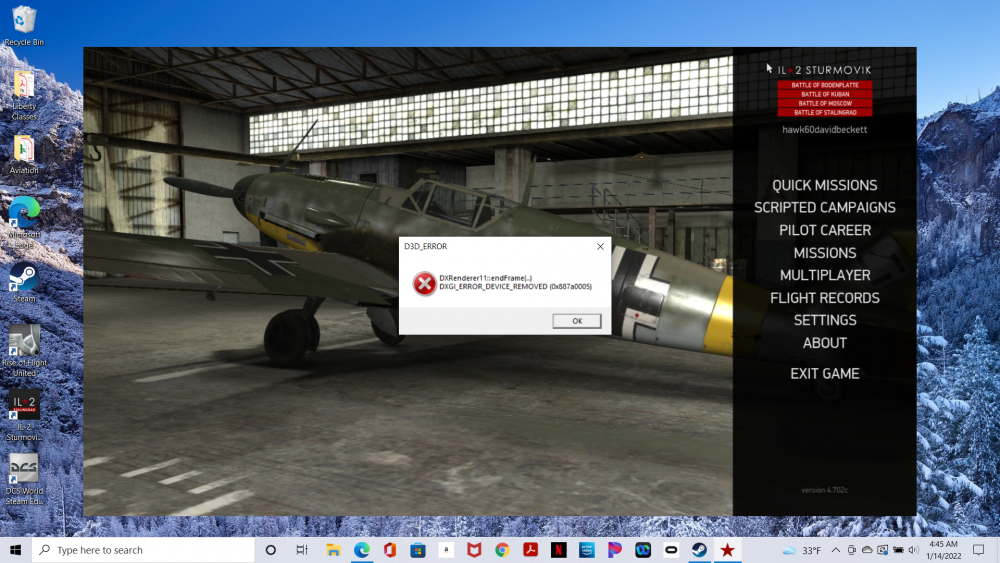Open McAfee from the taskbar

[x=474, y=550]
